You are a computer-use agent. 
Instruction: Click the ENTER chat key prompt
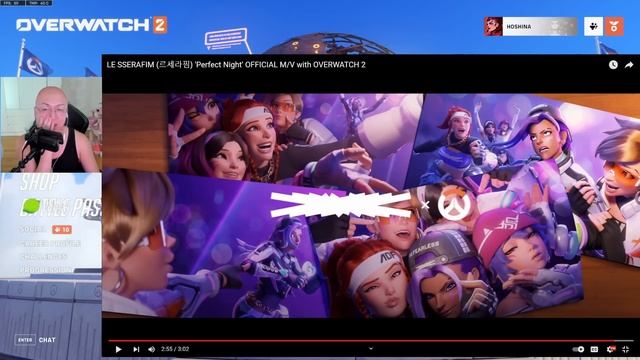[x=25, y=340]
